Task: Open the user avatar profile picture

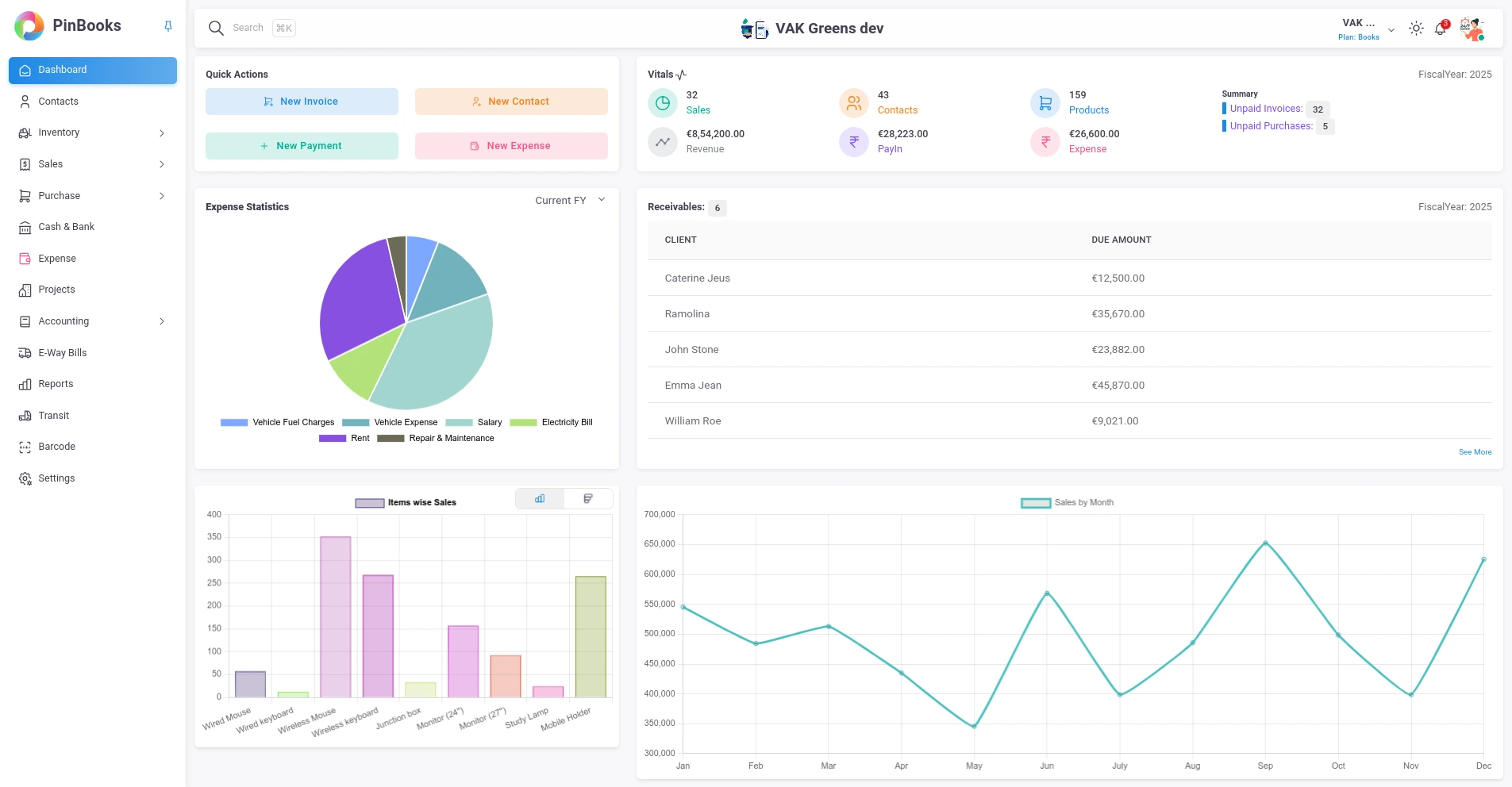Action: pyautogui.click(x=1472, y=29)
